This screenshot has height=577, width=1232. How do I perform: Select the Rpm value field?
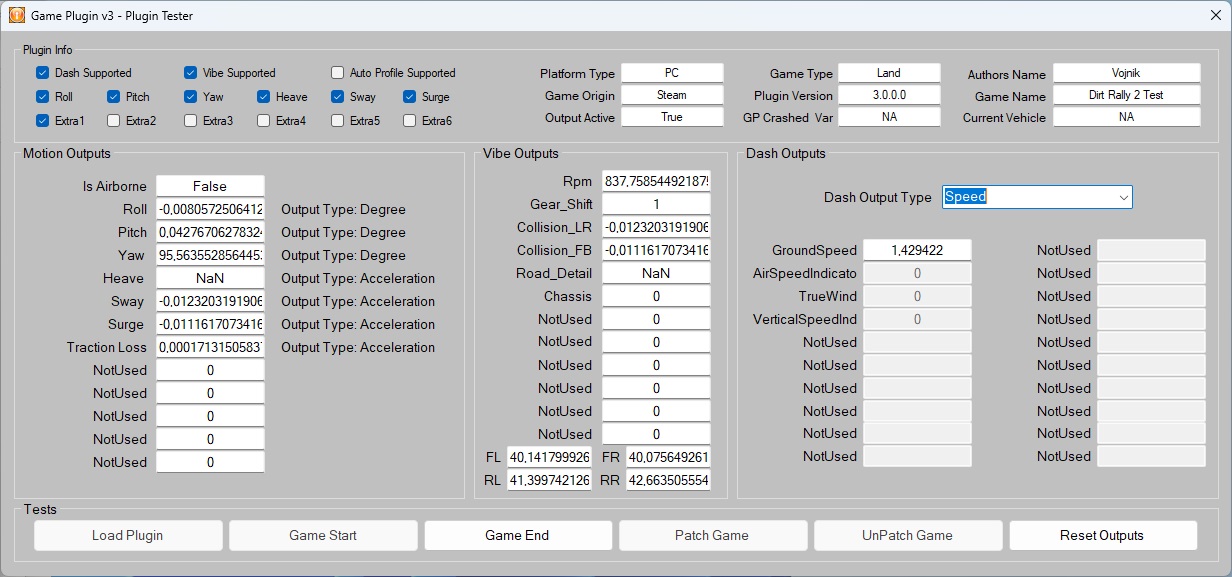pyautogui.click(x=656, y=181)
